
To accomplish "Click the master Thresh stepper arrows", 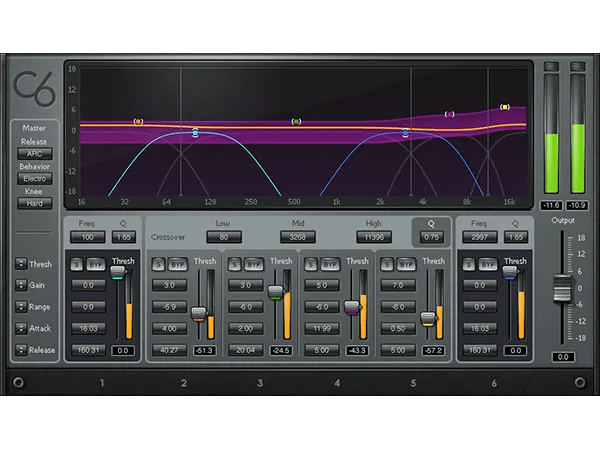I will 21,264.
